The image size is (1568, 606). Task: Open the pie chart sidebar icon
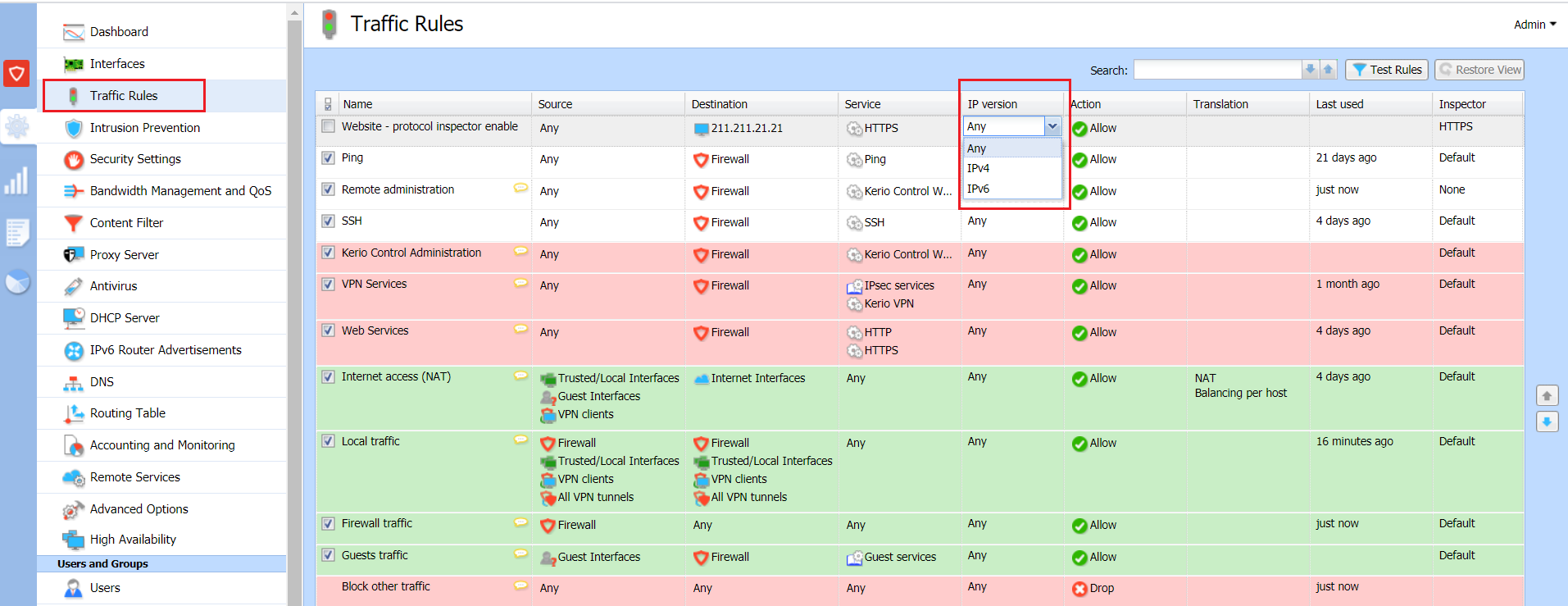pos(17,281)
